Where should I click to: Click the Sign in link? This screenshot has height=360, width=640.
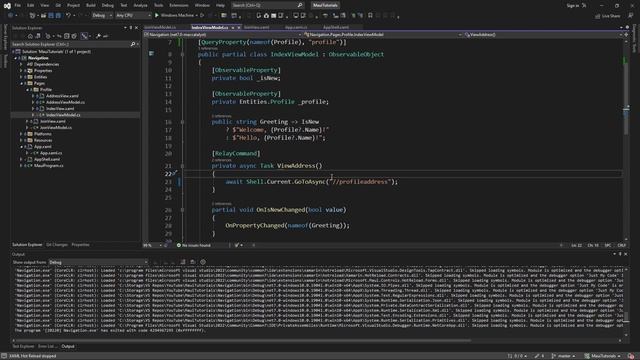click(573, 5)
